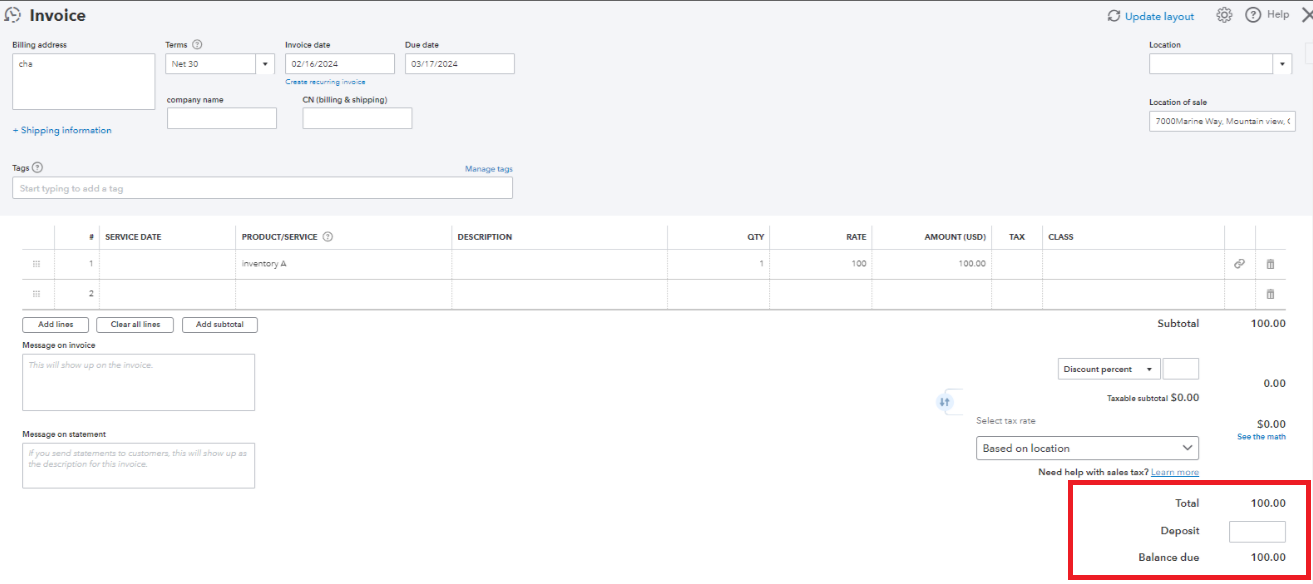Click the Deposit amount input field
Image resolution: width=1313 pixels, height=584 pixels.
(1256, 531)
